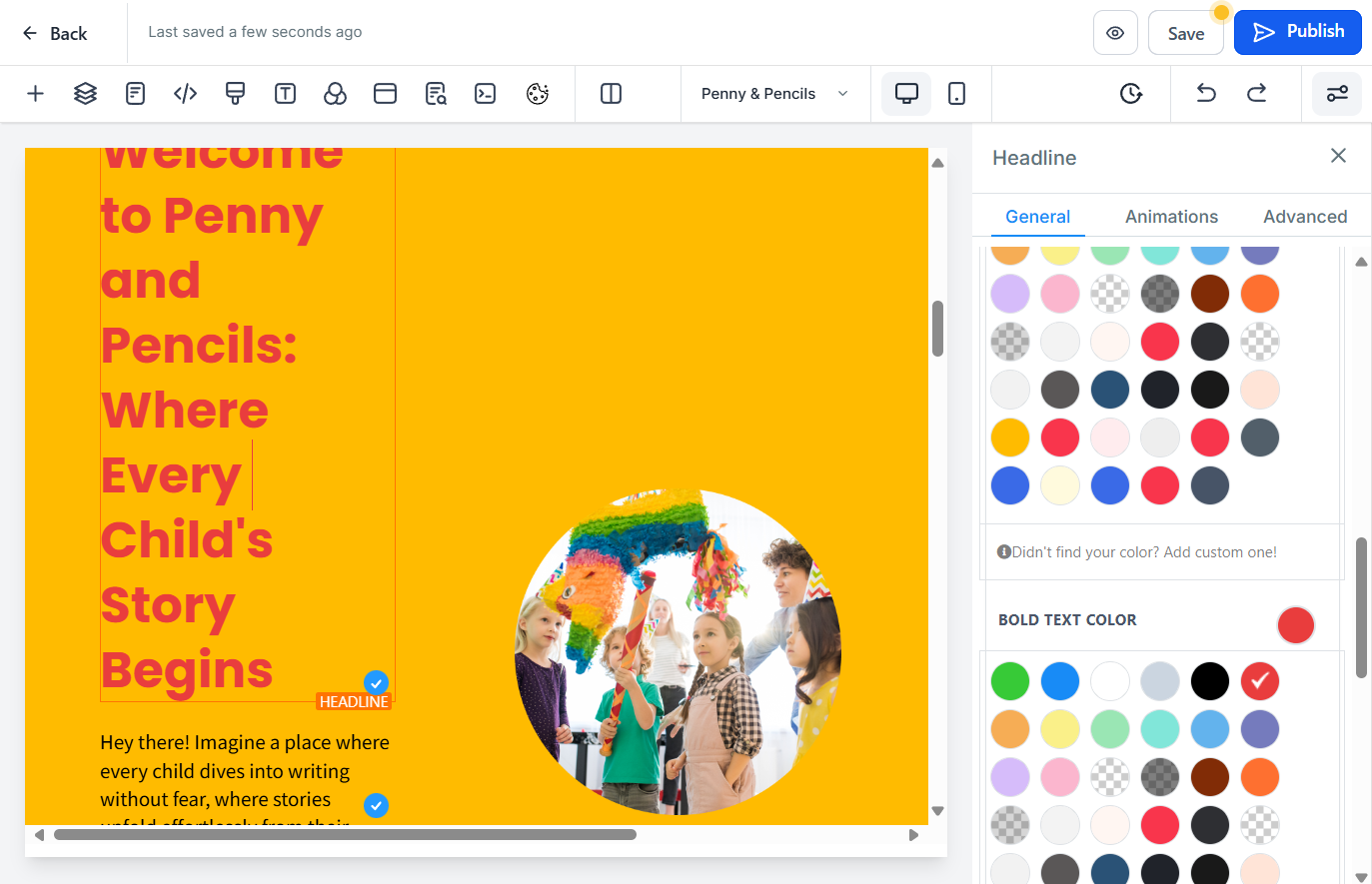Toggle the split column view icon
The width and height of the screenshot is (1372, 884).
(611, 94)
